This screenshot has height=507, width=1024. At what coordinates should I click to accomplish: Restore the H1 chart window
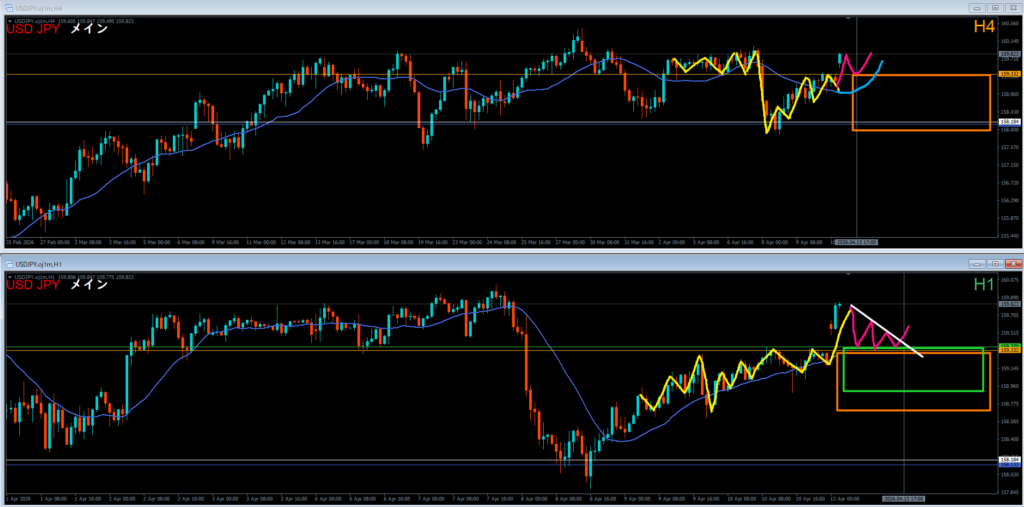coord(995,264)
